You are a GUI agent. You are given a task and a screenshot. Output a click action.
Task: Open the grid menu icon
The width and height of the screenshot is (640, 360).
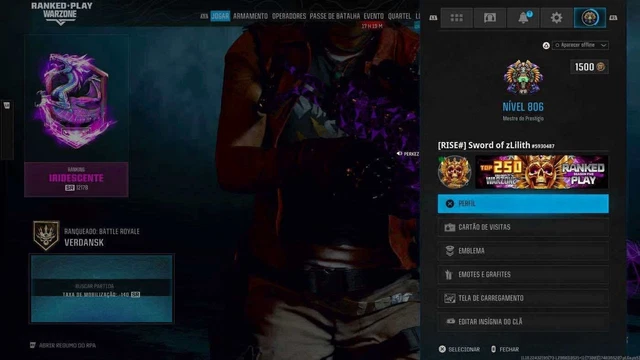(456, 18)
